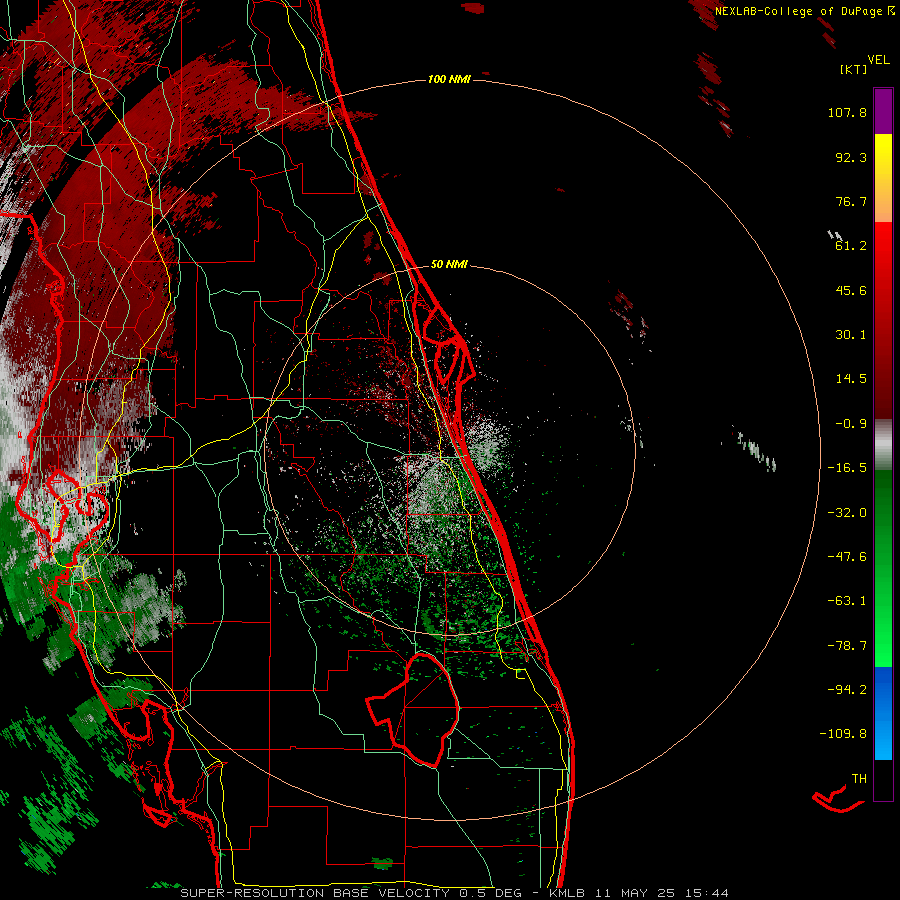
Task: Click the KMLB station identifier in caption
Action: (x=568, y=893)
